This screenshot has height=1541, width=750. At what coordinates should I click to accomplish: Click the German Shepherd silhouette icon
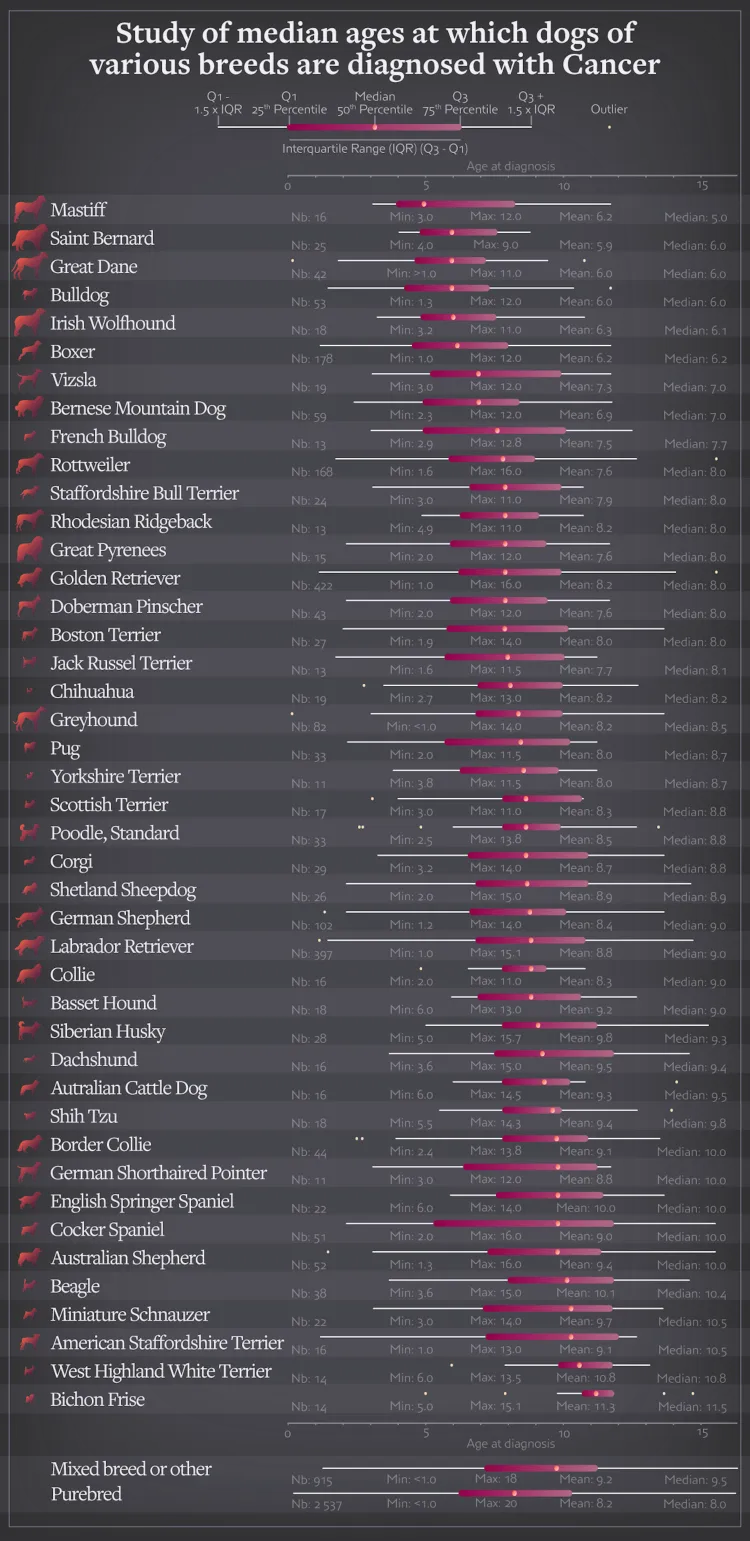point(29,918)
